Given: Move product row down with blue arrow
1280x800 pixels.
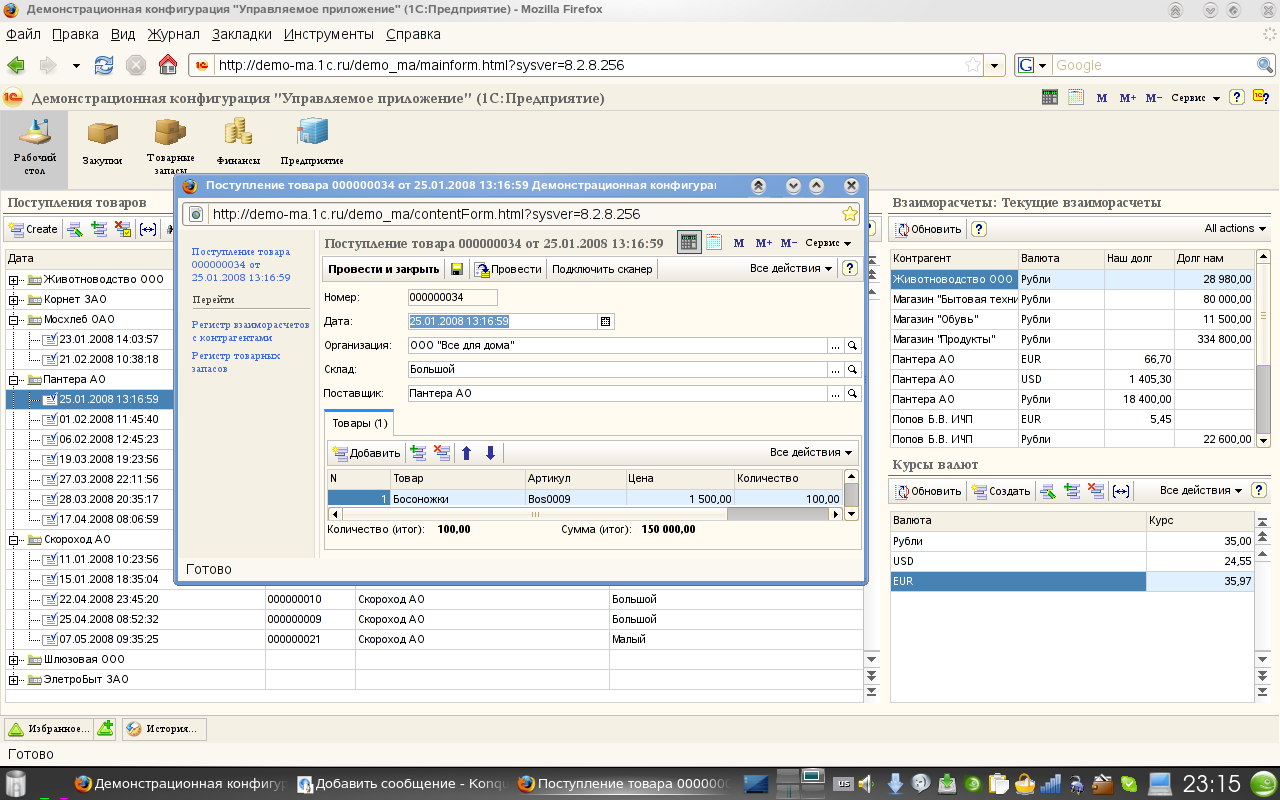Looking at the screenshot, I should pos(490,453).
